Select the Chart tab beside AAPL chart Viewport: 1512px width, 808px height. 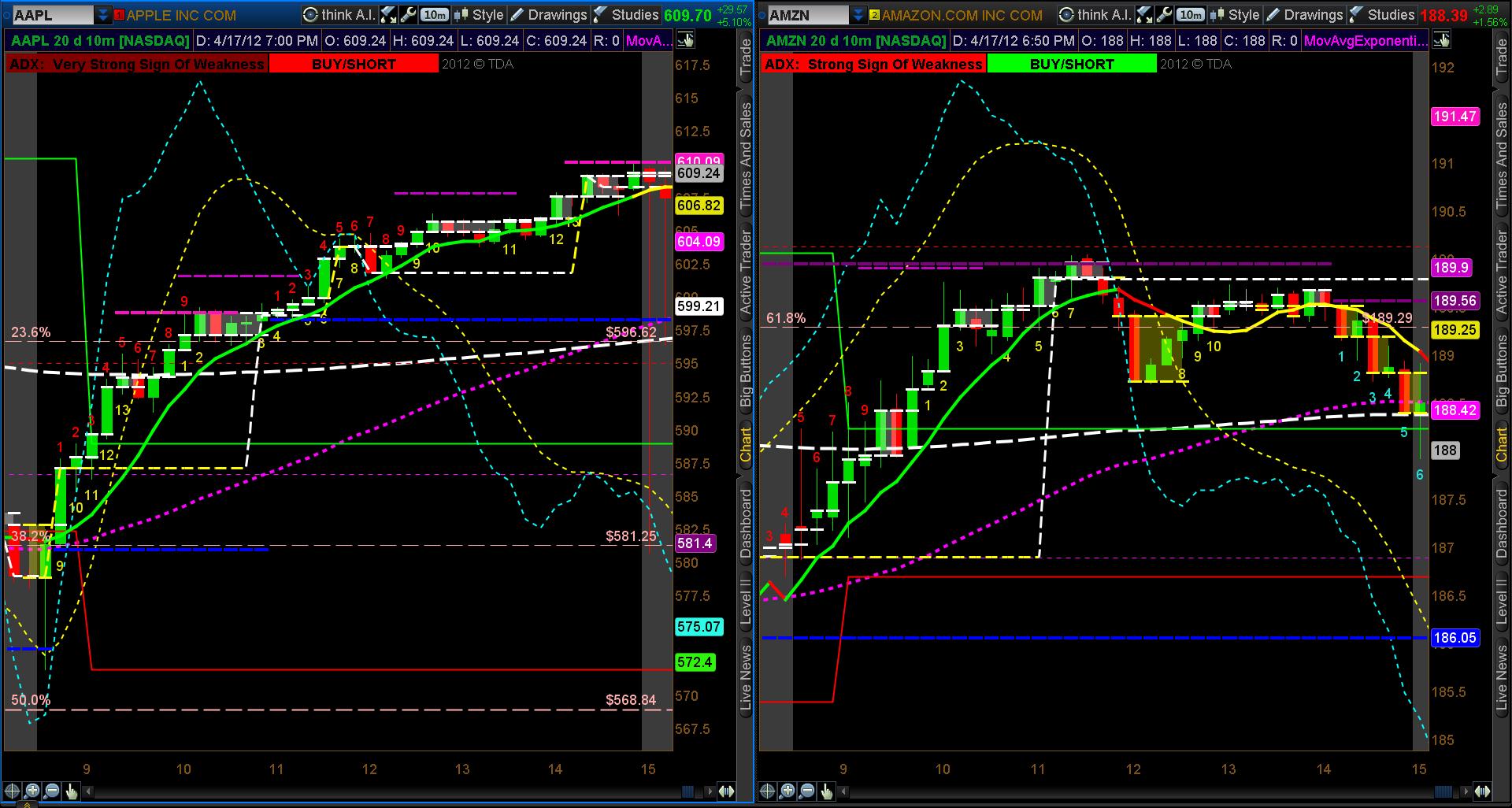tap(746, 445)
